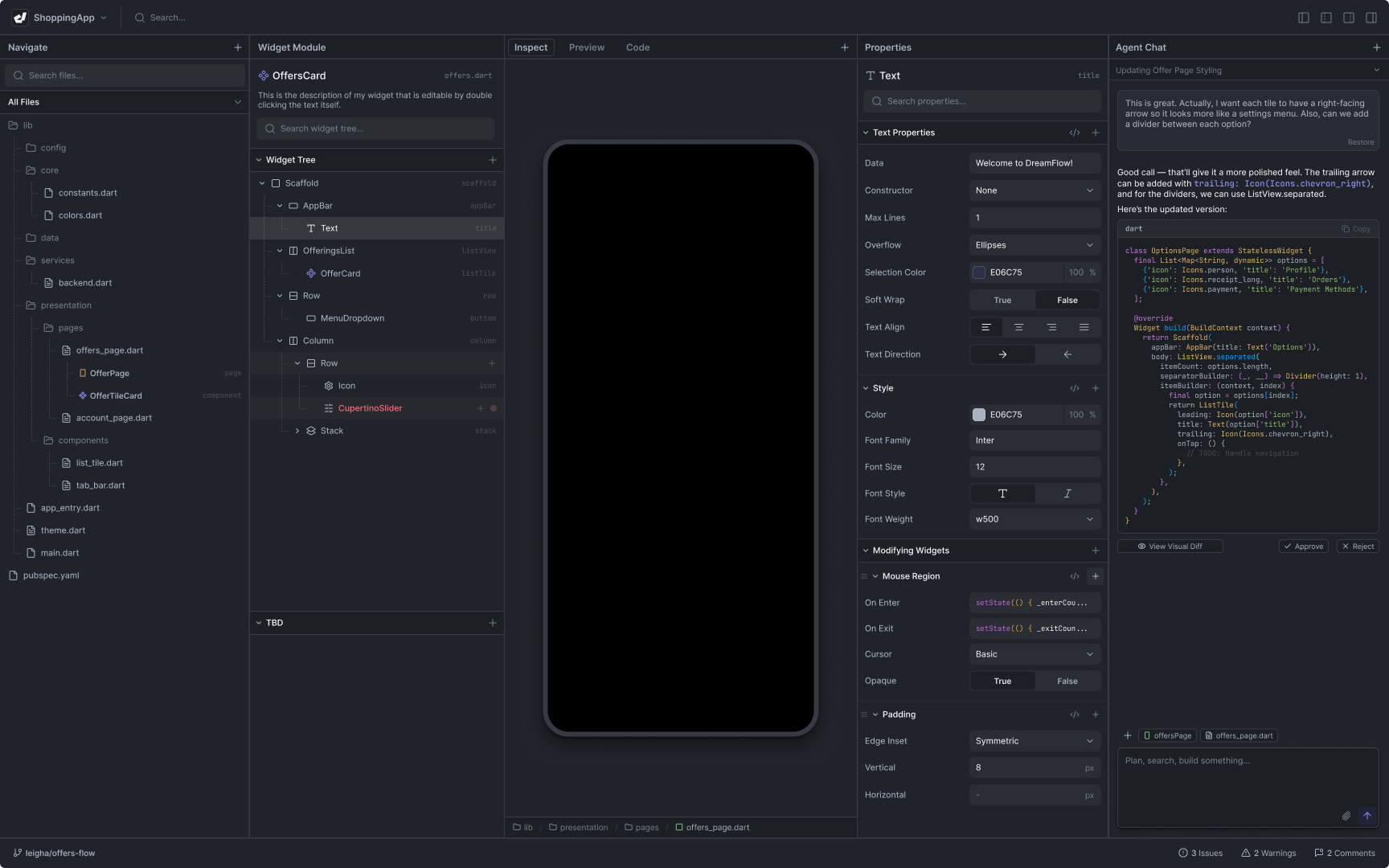Switch to the Preview tab
Viewport: 1389px width, 868px height.
coord(587,47)
